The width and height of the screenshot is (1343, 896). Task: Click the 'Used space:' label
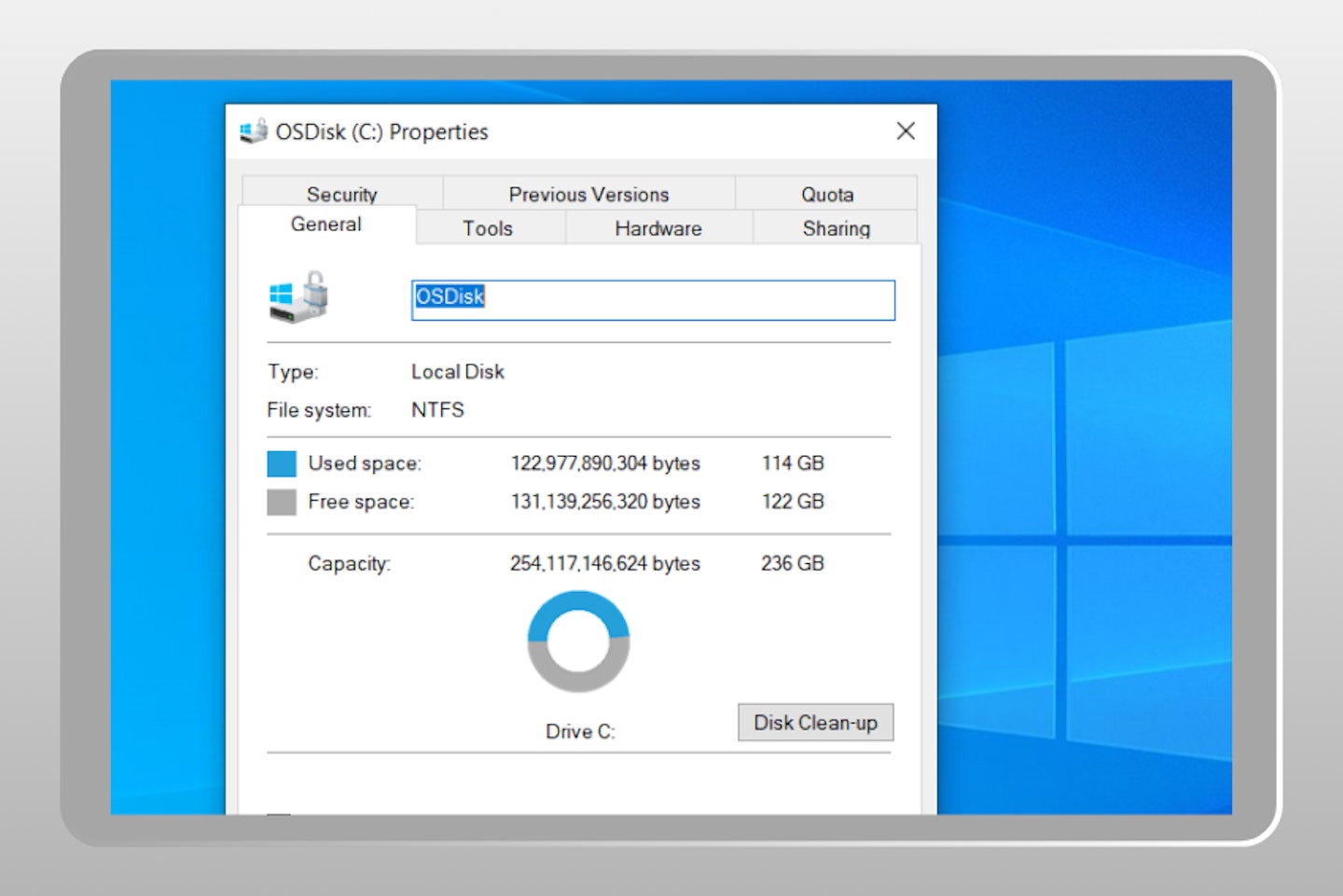(x=365, y=463)
